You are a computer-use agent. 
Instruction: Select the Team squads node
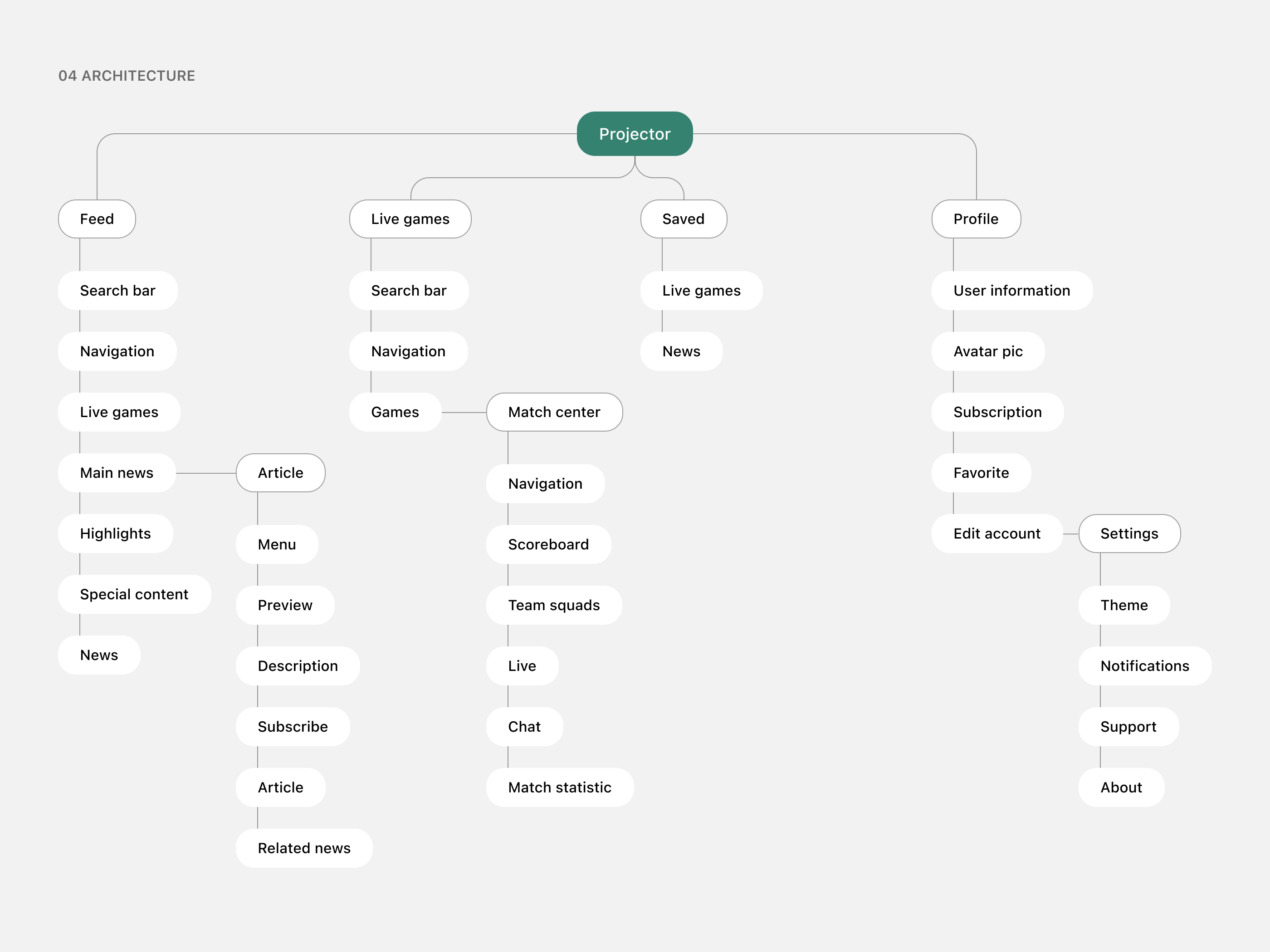pos(554,605)
